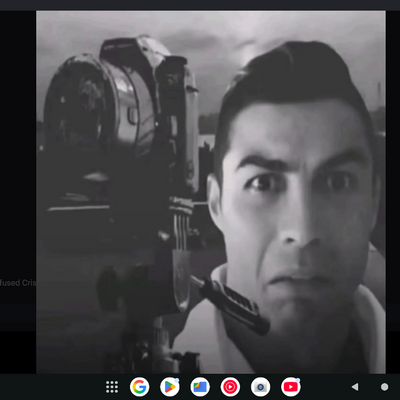The height and width of the screenshot is (400, 400).
Task: Open the Files app
Action: [x=200, y=387]
